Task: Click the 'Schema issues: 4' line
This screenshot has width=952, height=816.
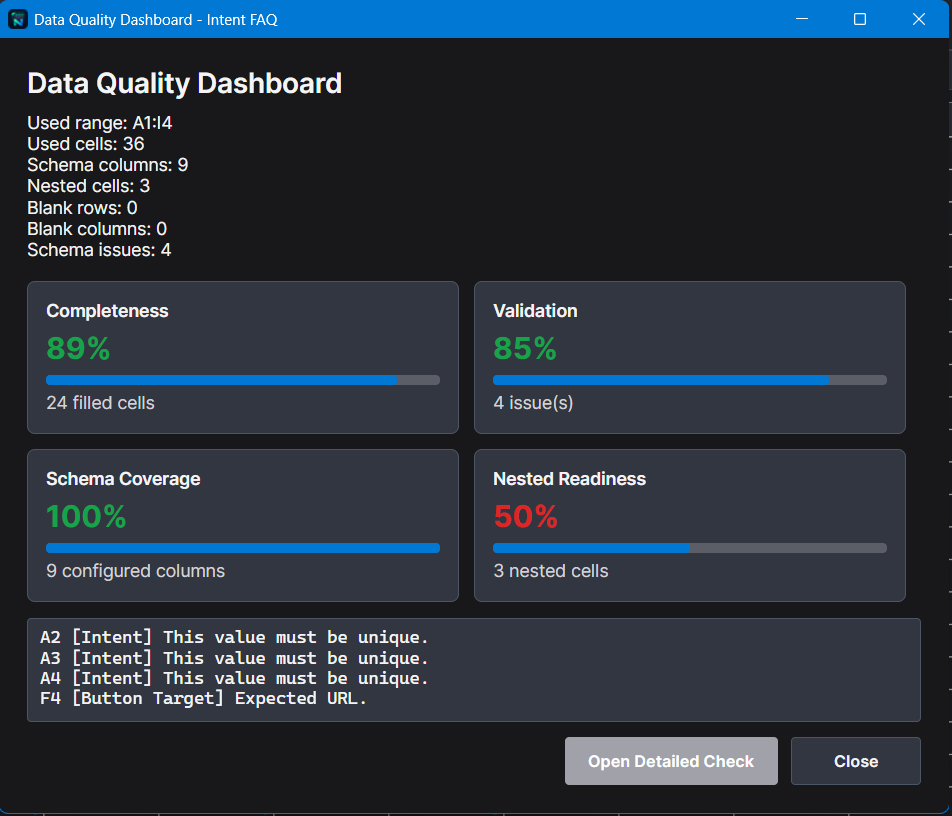Action: coord(99,250)
